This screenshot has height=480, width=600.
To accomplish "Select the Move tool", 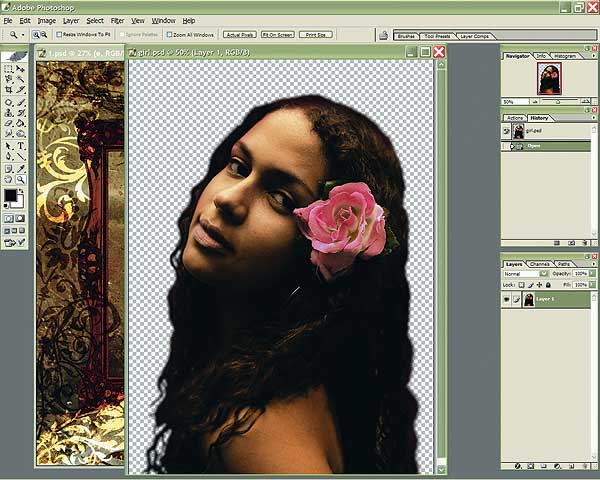I will tap(21, 69).
